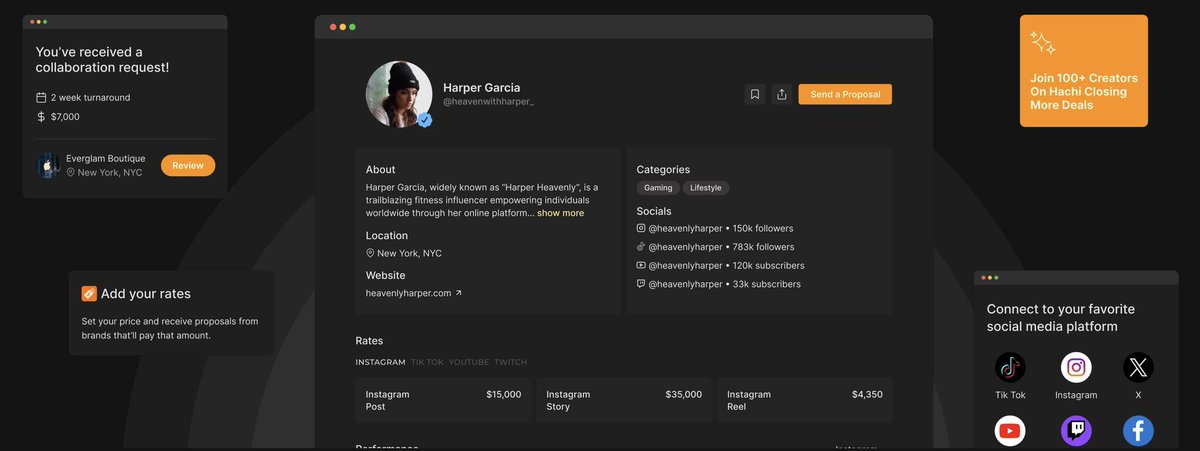Expand the About text with show more
This screenshot has width=1200, height=451.
pyautogui.click(x=560, y=213)
